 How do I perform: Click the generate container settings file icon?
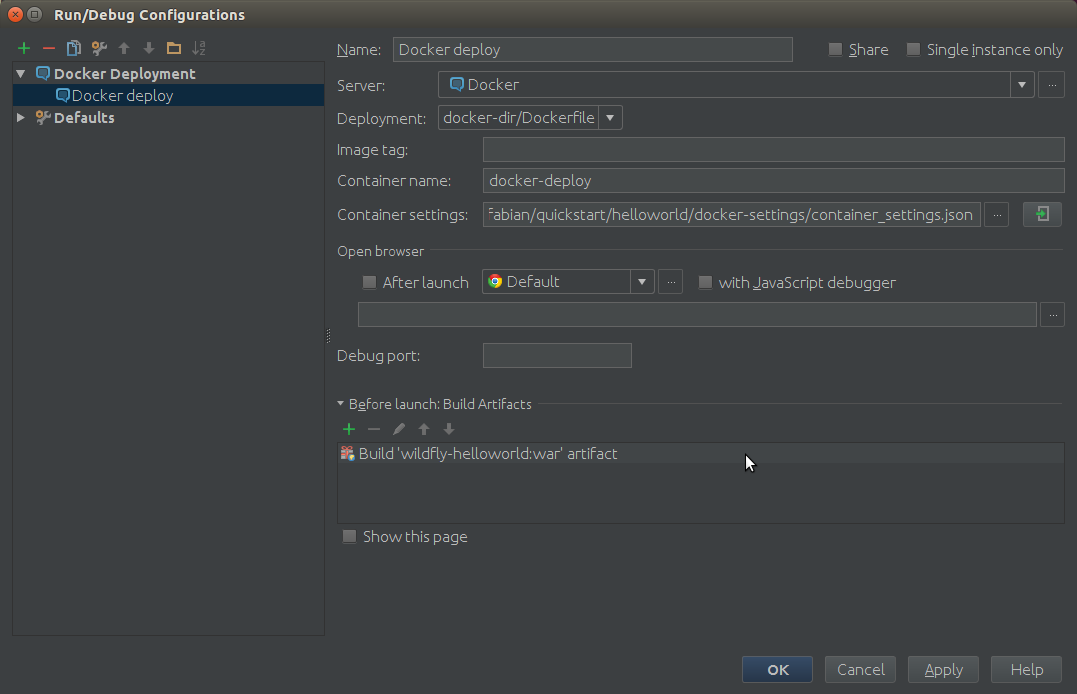(1041, 214)
